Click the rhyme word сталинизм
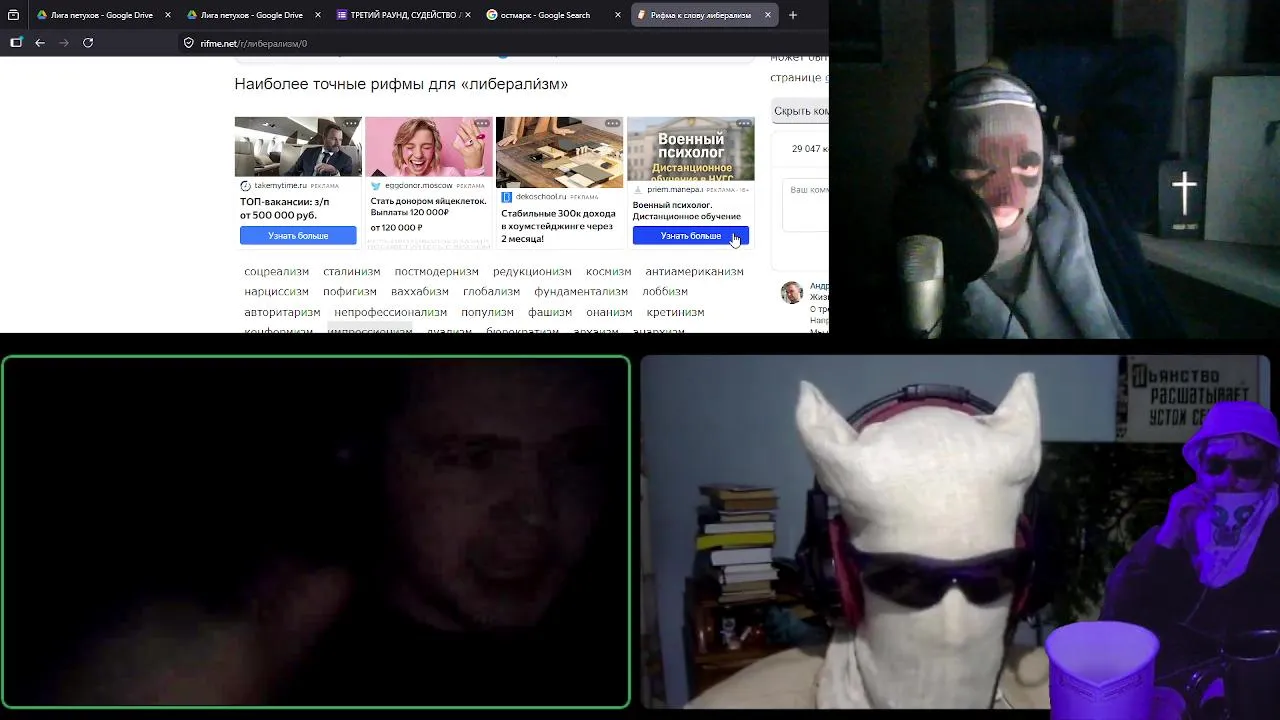The height and width of the screenshot is (720, 1280). tap(352, 272)
